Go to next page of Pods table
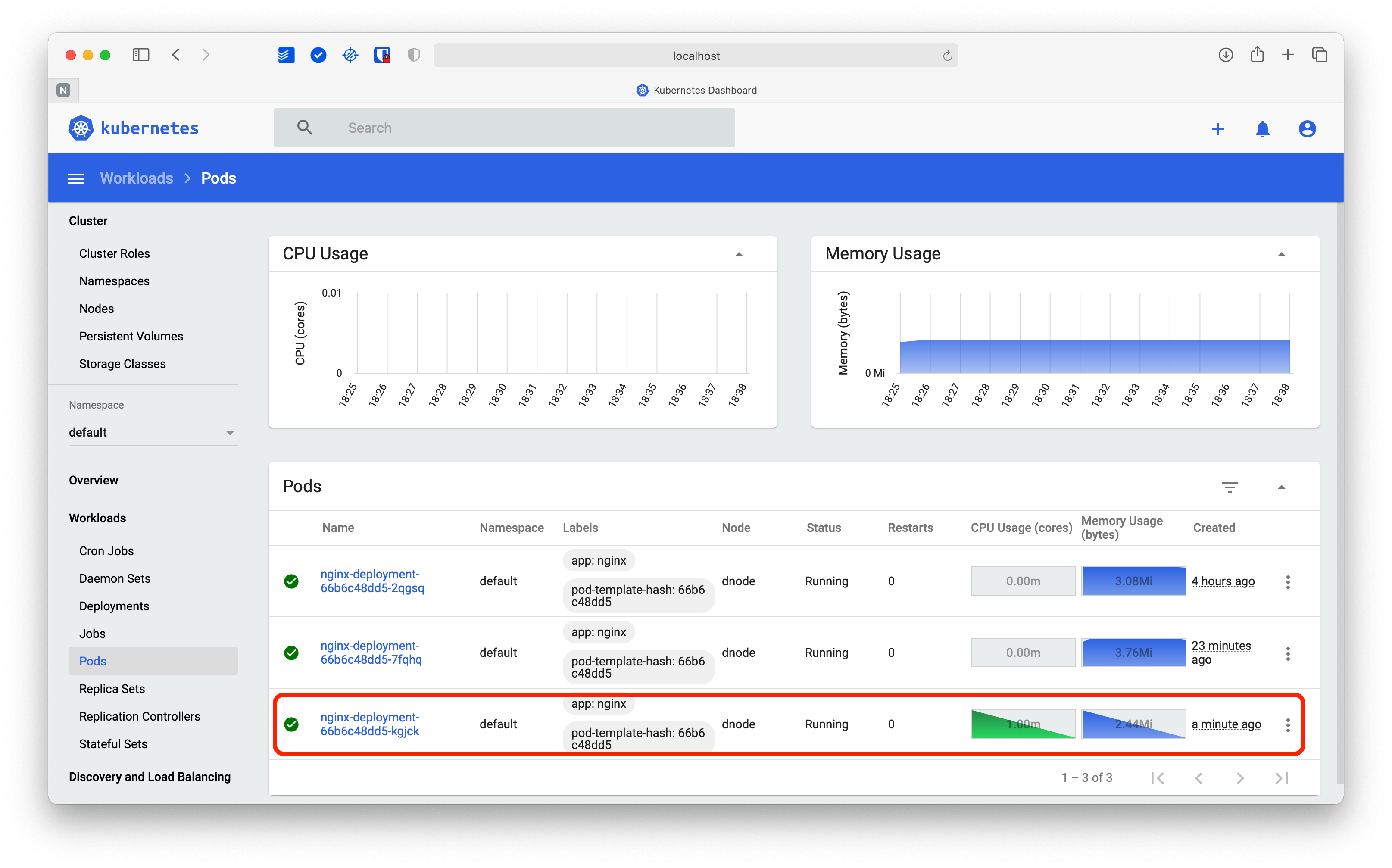1392x868 pixels. click(x=1240, y=778)
